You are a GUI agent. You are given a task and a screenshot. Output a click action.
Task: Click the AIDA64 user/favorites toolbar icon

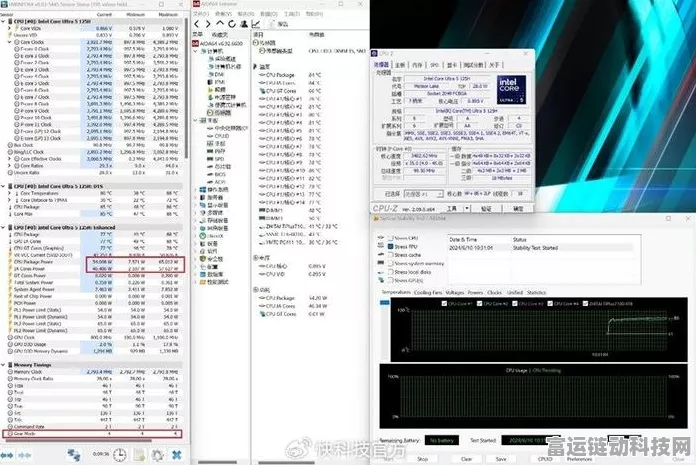click(x=244, y=24)
